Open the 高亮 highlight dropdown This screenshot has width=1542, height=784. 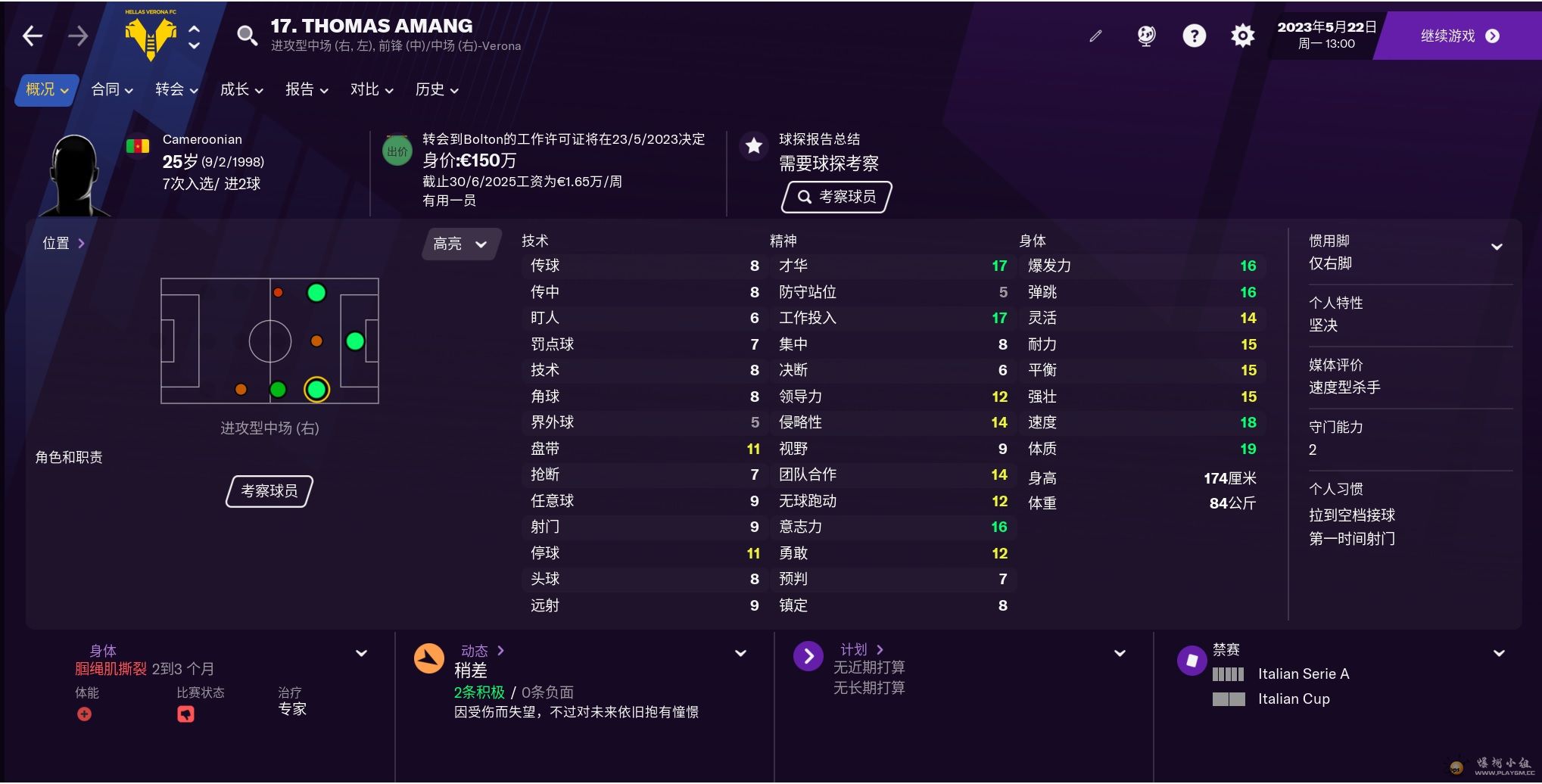pyautogui.click(x=460, y=244)
